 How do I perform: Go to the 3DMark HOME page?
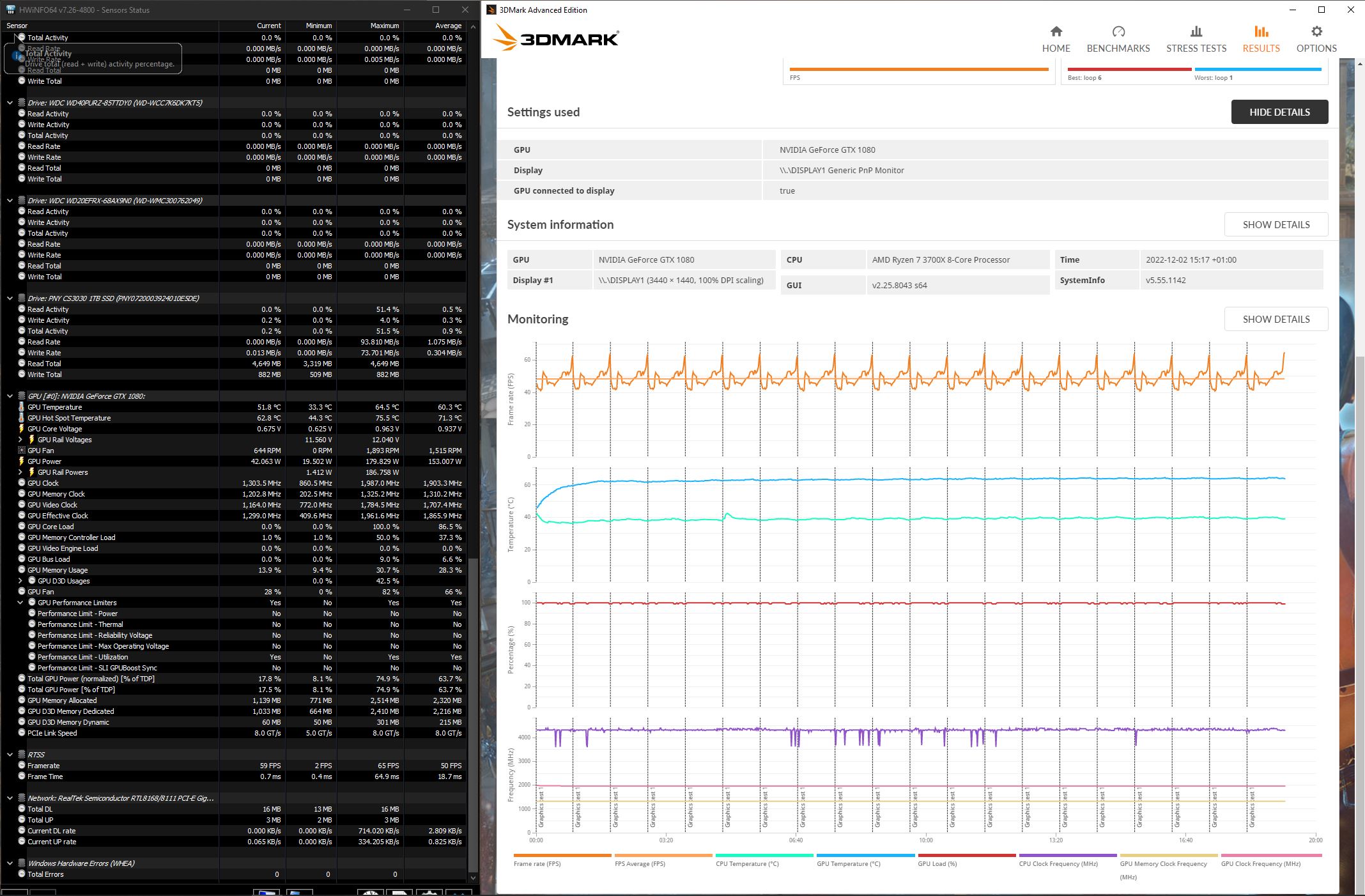1056,39
